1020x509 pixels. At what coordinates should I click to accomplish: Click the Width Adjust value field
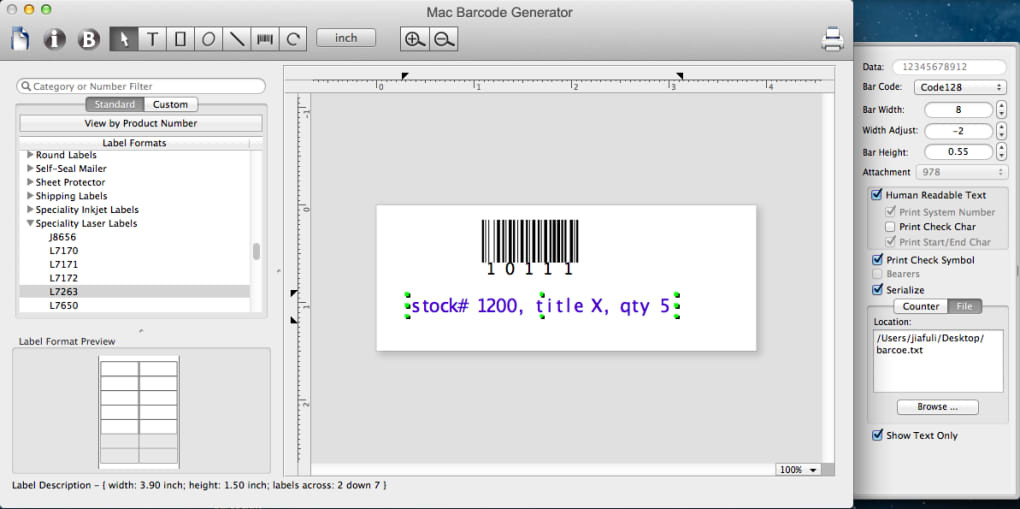pos(958,131)
